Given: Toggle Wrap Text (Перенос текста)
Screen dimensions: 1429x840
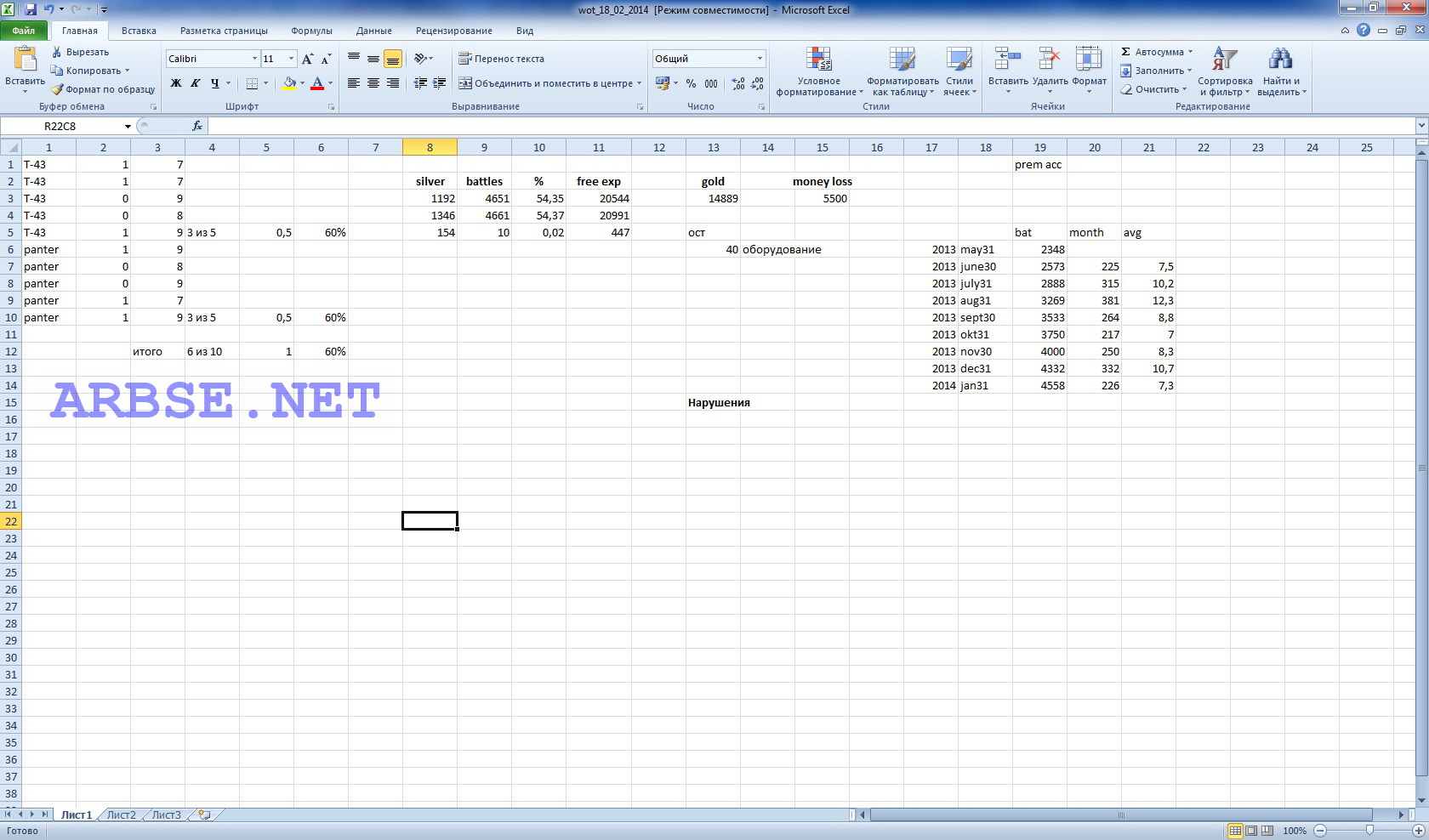Looking at the screenshot, I should [x=501, y=59].
